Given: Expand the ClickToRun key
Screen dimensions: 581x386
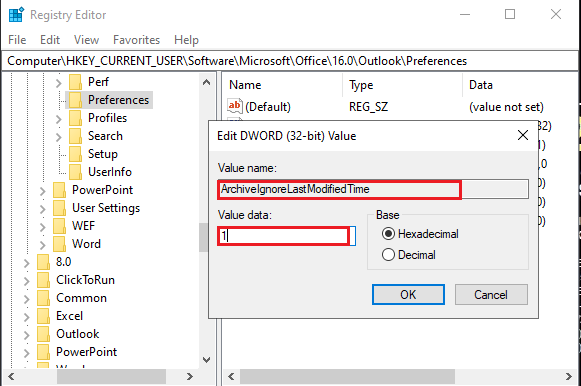Looking at the screenshot, I should (27, 281).
